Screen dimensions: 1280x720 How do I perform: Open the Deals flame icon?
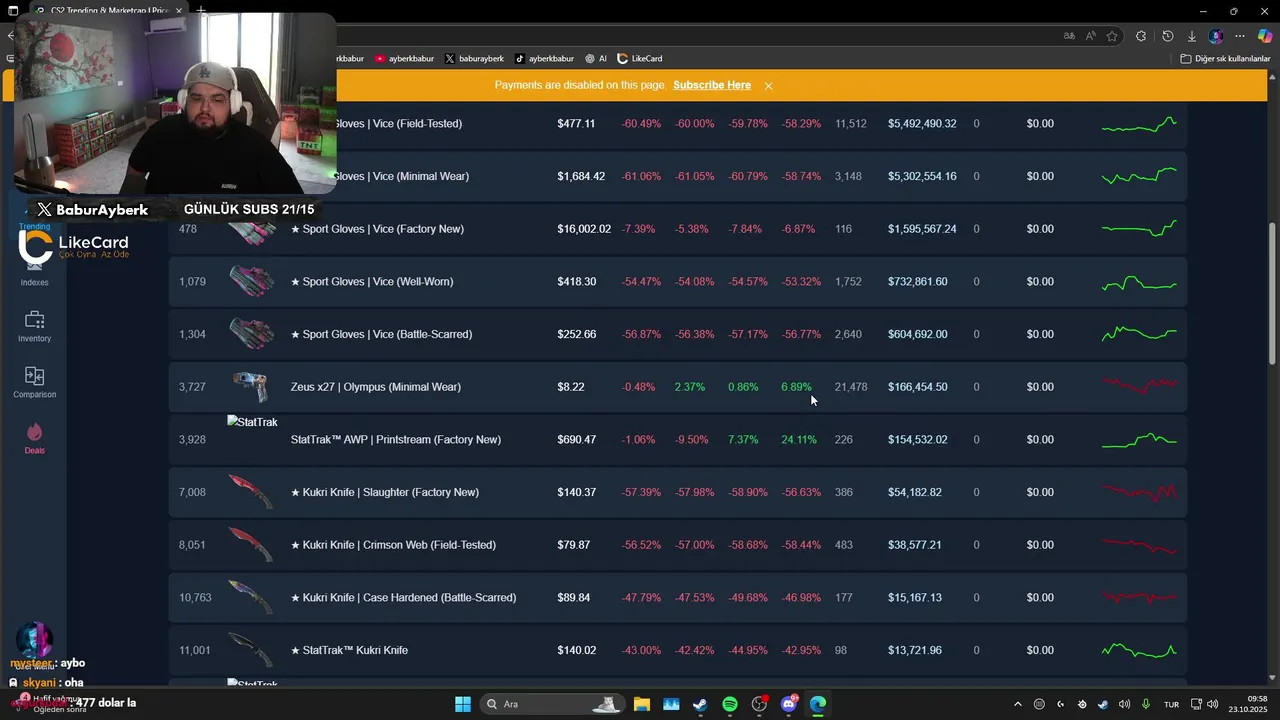(x=34, y=432)
